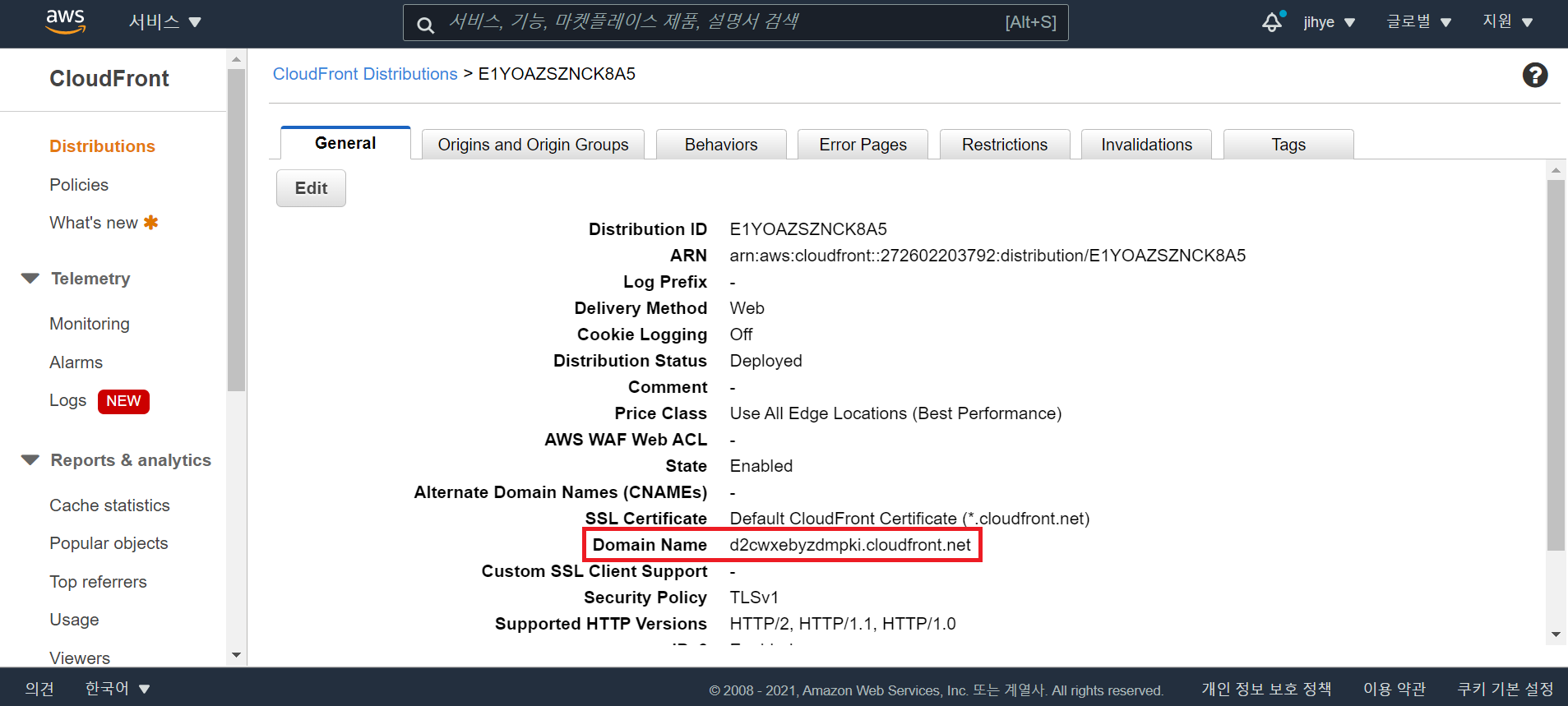Click the sidebar scrollbar up arrow
This screenshot has height=706, width=1568.
[x=237, y=59]
